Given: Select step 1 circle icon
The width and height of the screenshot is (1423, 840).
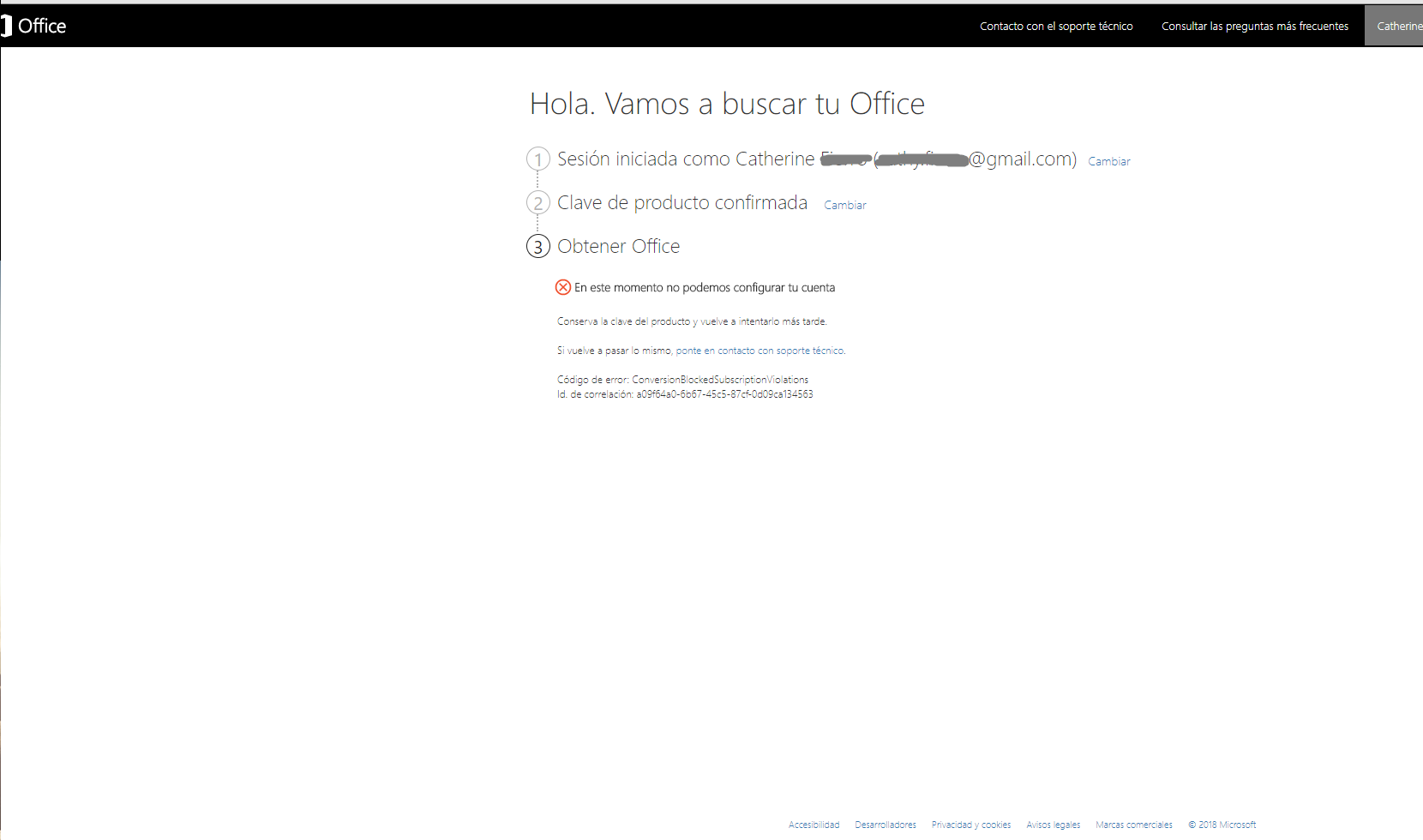Looking at the screenshot, I should (x=537, y=159).
